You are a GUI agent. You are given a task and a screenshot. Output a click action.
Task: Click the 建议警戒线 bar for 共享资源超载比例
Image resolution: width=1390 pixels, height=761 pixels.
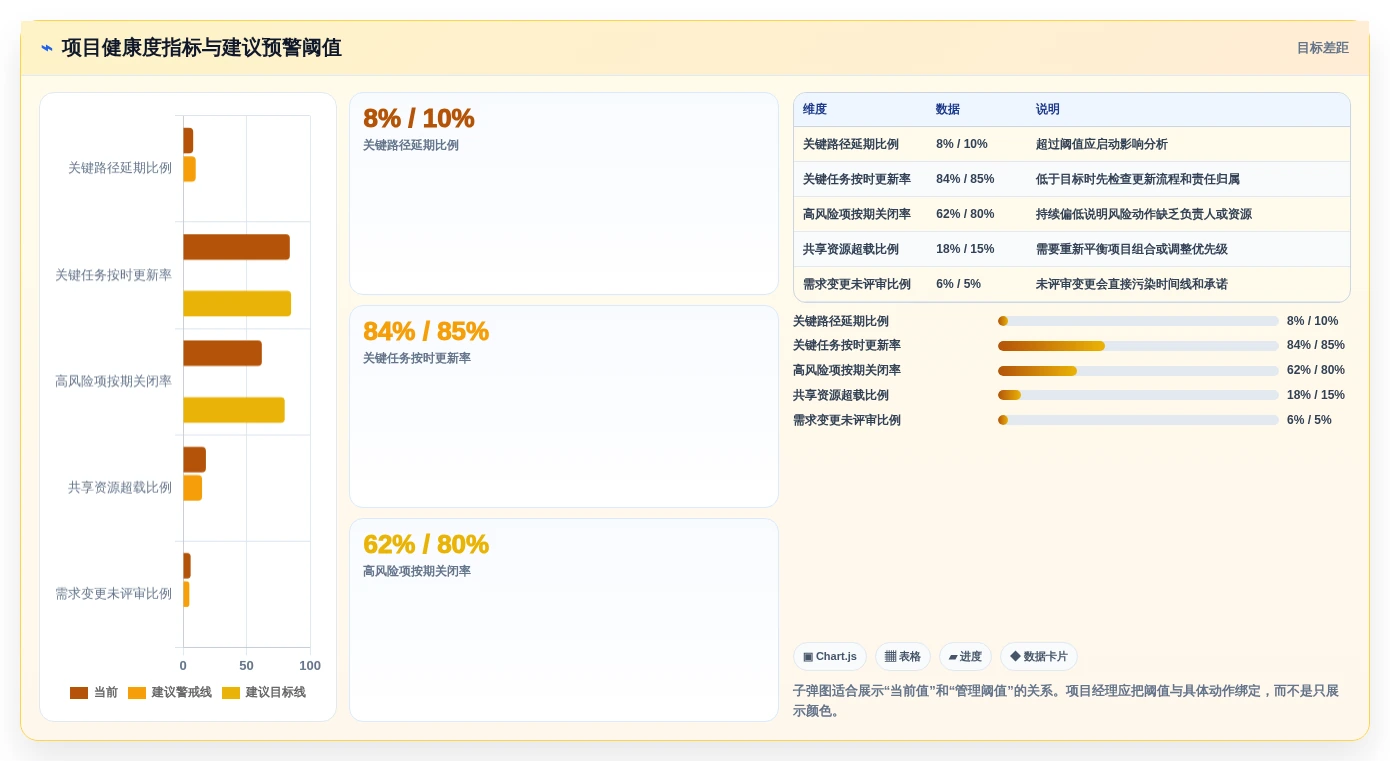click(192, 488)
